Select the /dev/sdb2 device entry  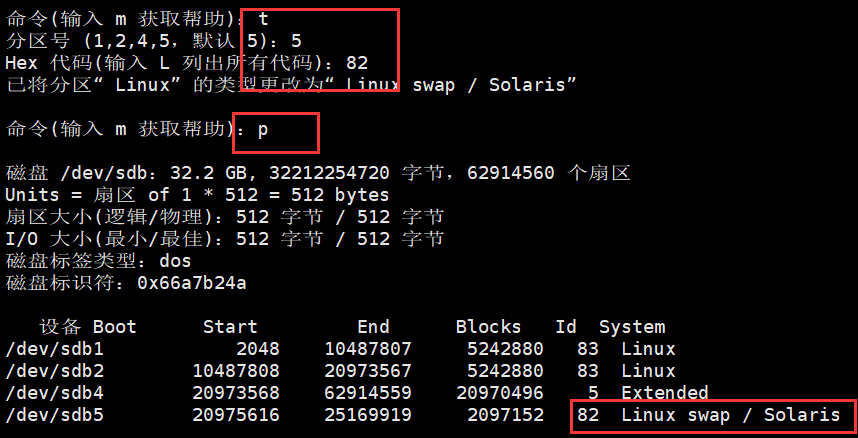[x=54, y=371]
